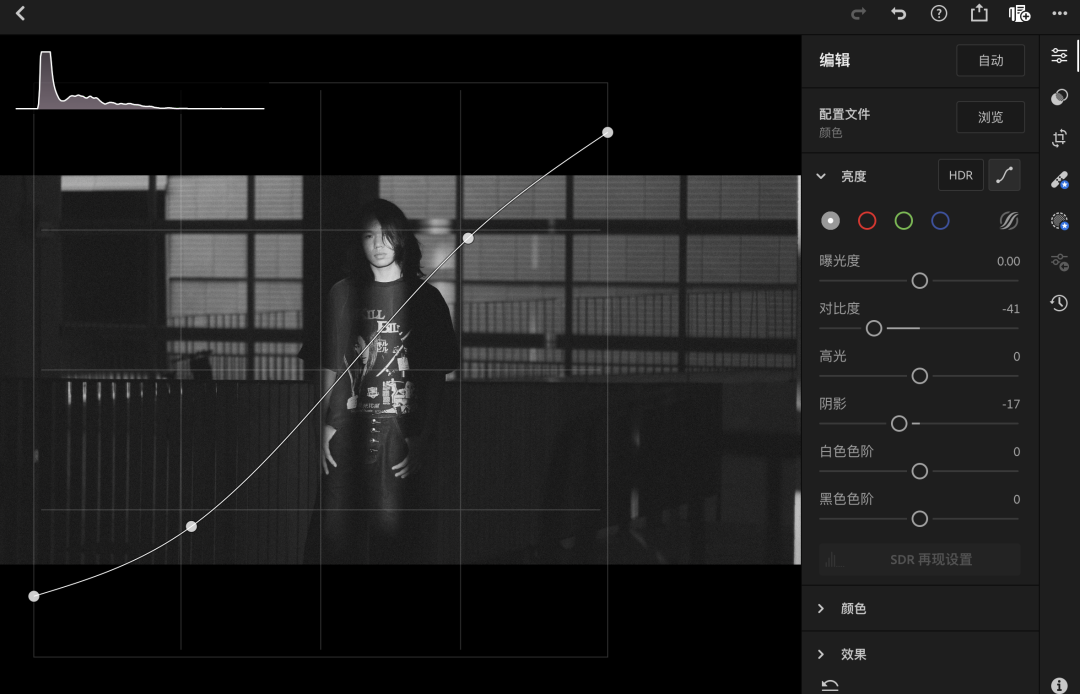Screen dimensions: 1080x694
Task: Open version history clock icon
Action: point(1059,302)
